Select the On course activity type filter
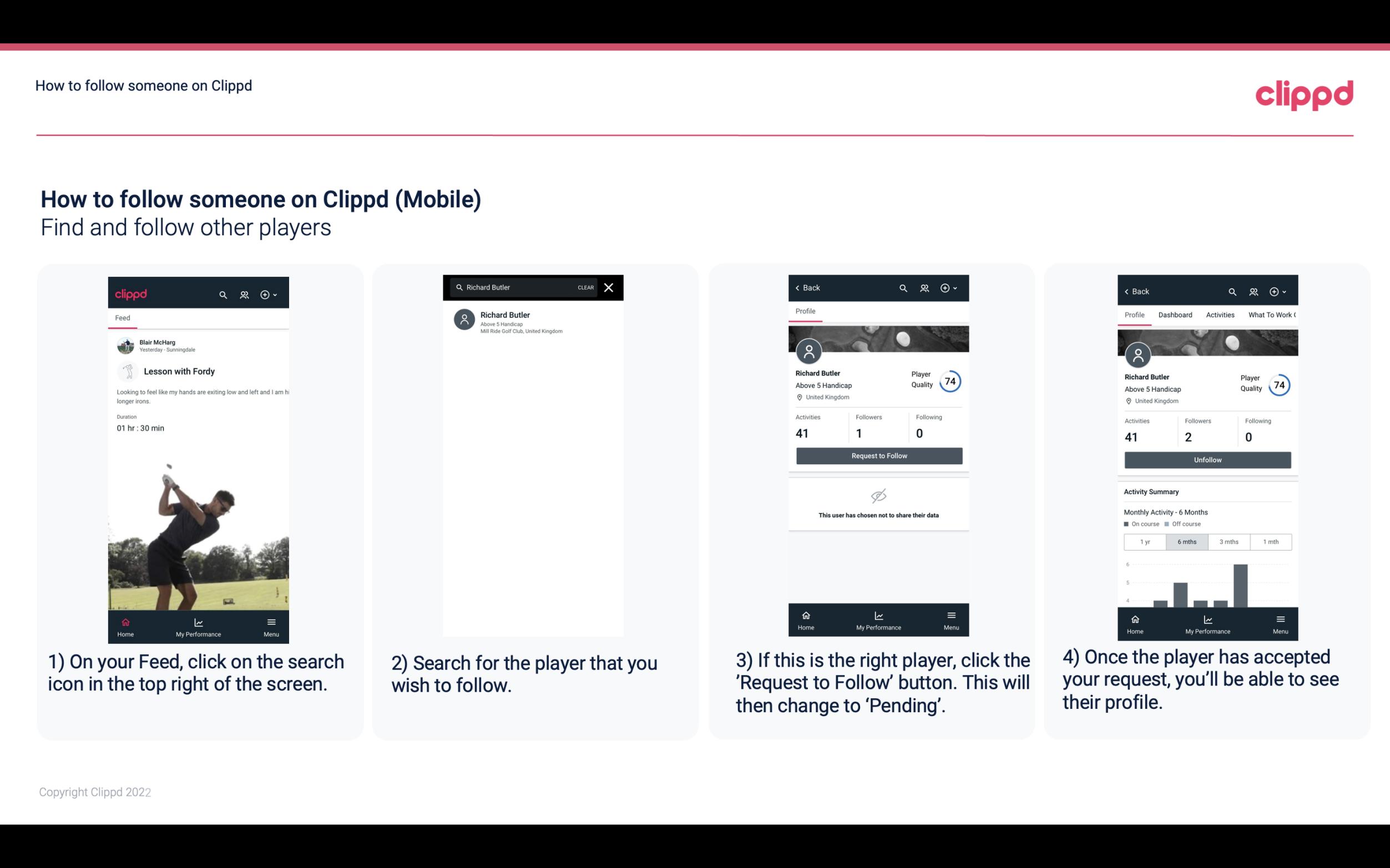 tap(1140, 524)
